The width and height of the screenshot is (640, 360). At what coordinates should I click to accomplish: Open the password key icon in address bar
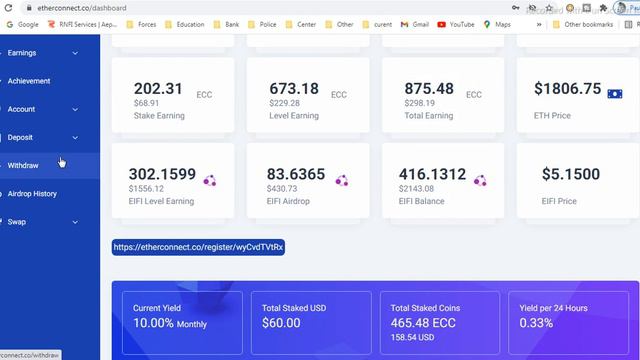[x=516, y=8]
